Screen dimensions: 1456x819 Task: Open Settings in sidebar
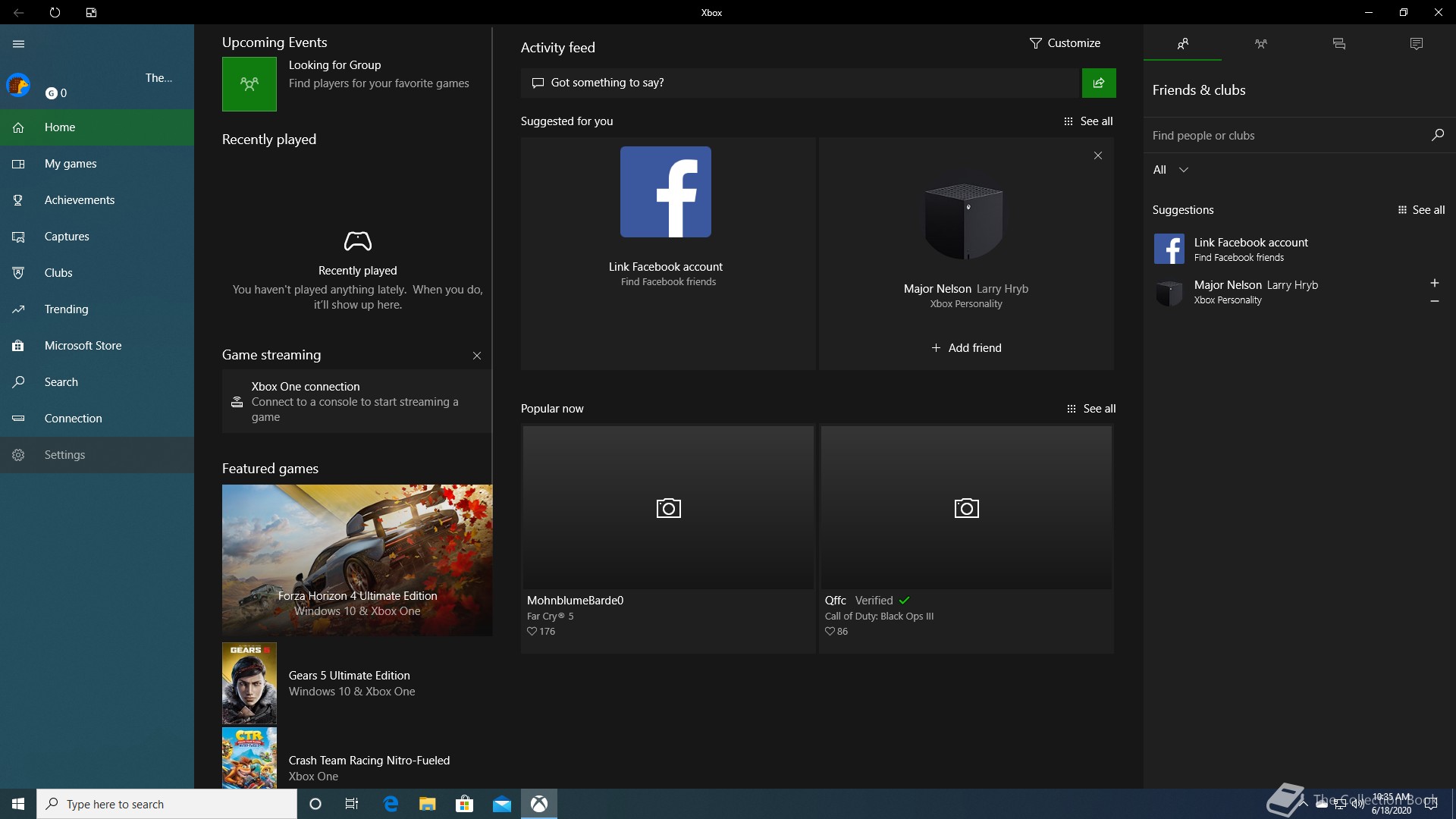[97, 455]
